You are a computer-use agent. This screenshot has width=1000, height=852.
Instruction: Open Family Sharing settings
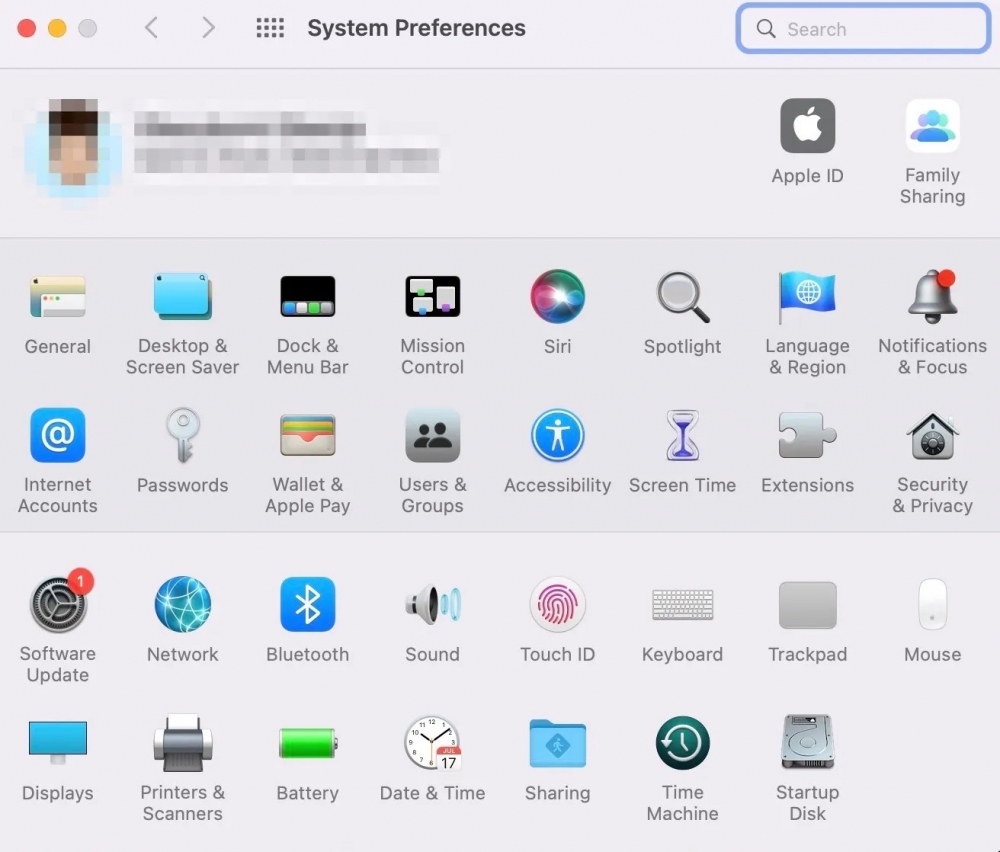932,125
